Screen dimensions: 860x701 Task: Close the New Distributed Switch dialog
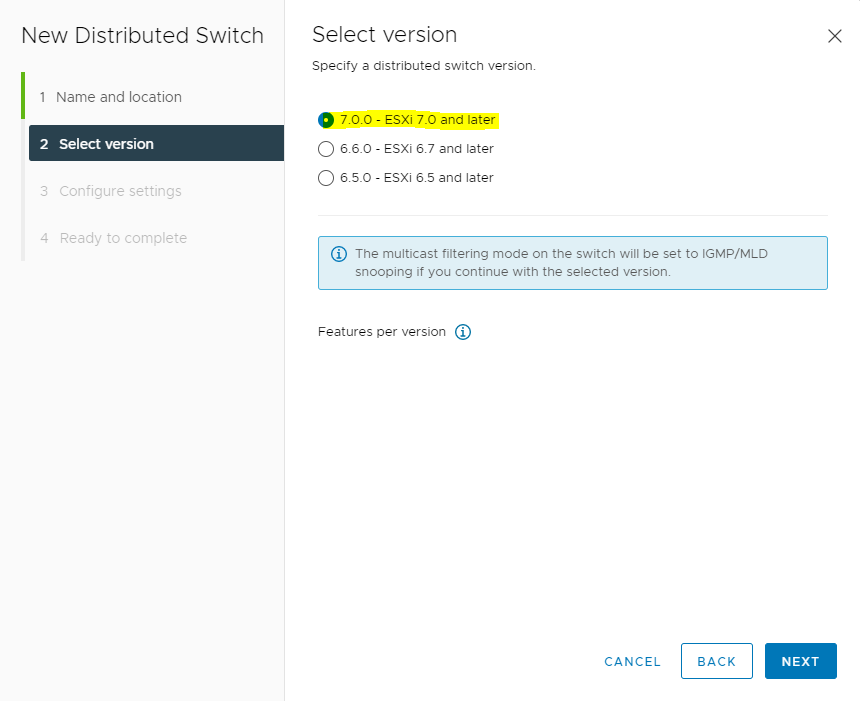tap(834, 36)
